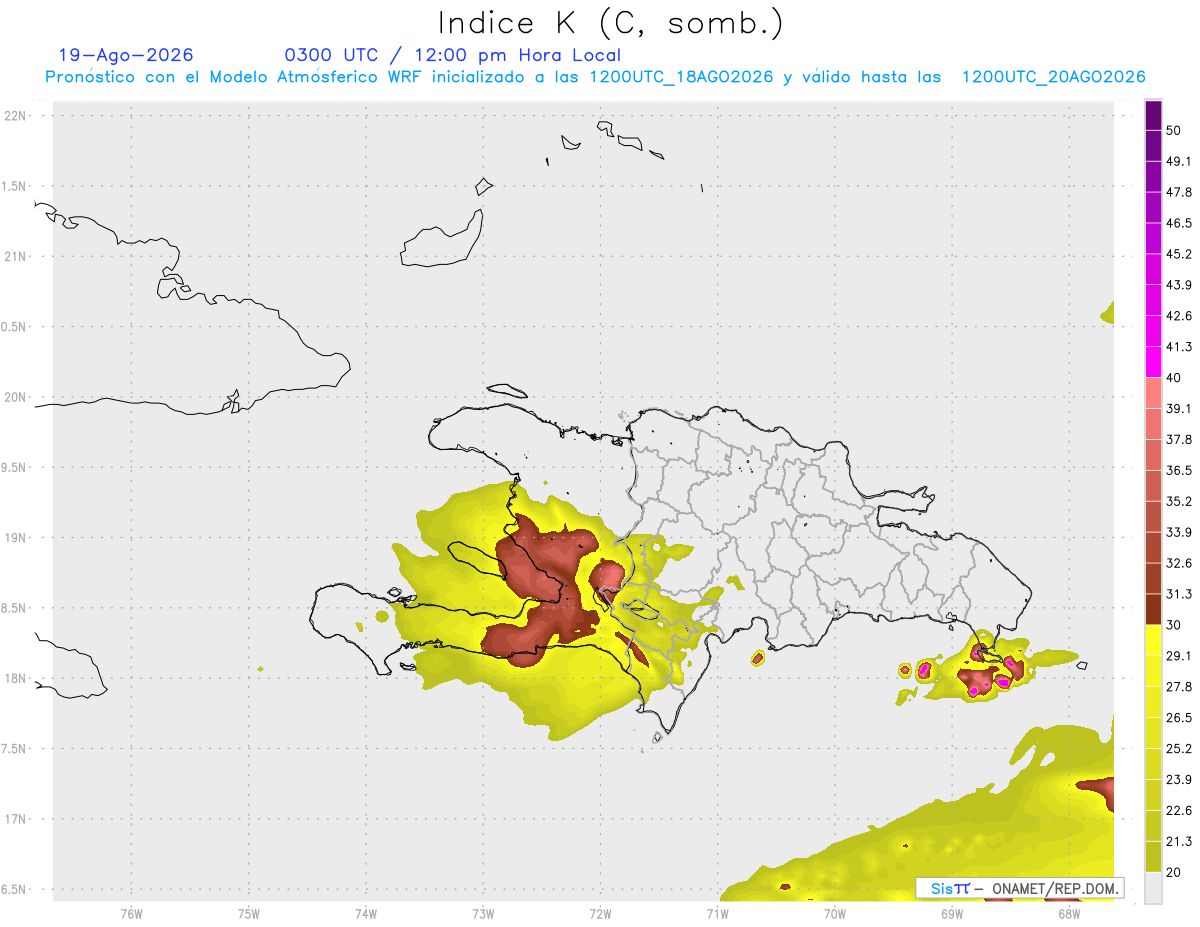Pick the salmon swatch between 39.1 and 40
Image resolution: width=1200 pixels, height=927 pixels.
[1153, 394]
